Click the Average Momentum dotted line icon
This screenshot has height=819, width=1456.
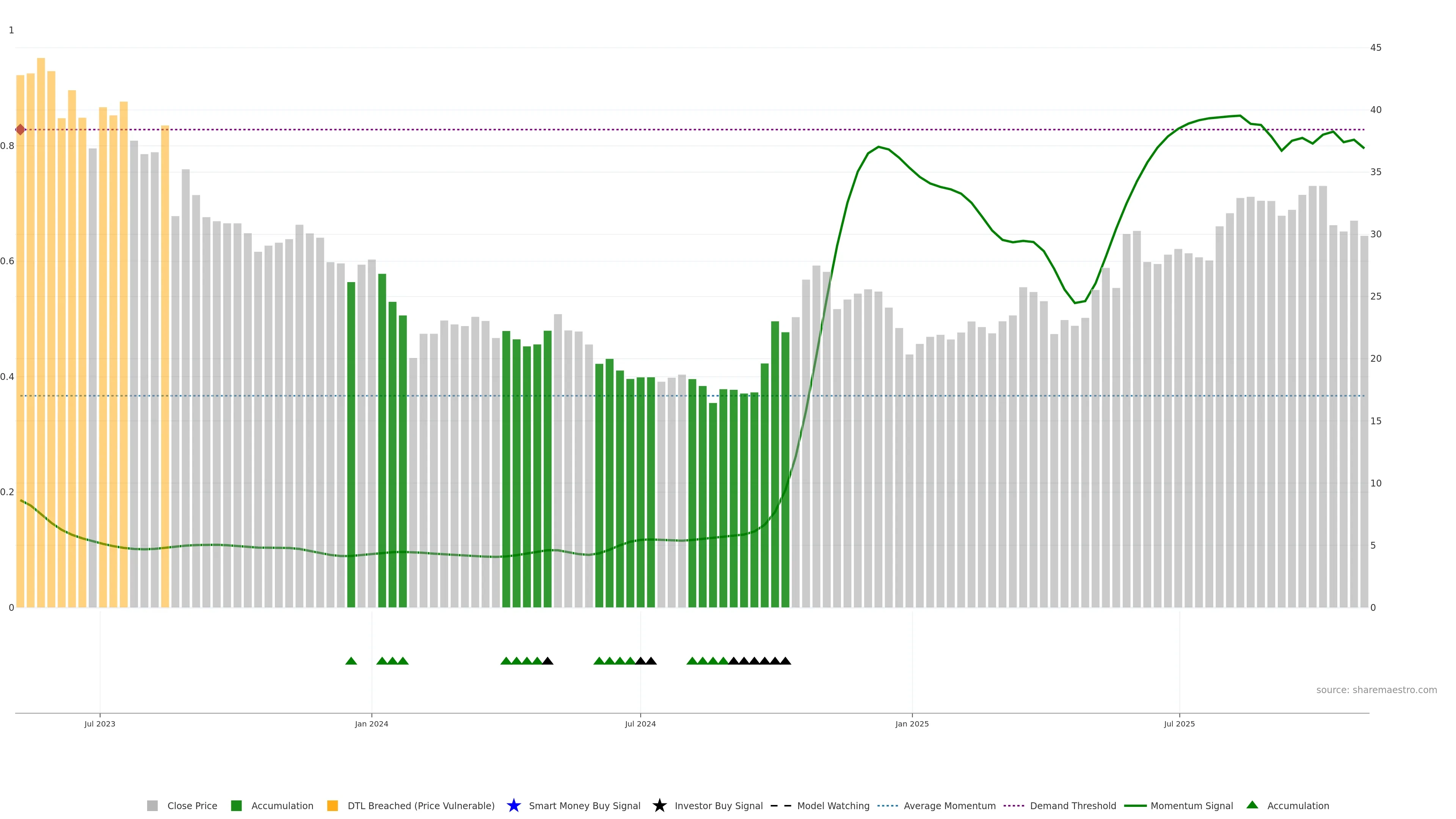point(887,805)
